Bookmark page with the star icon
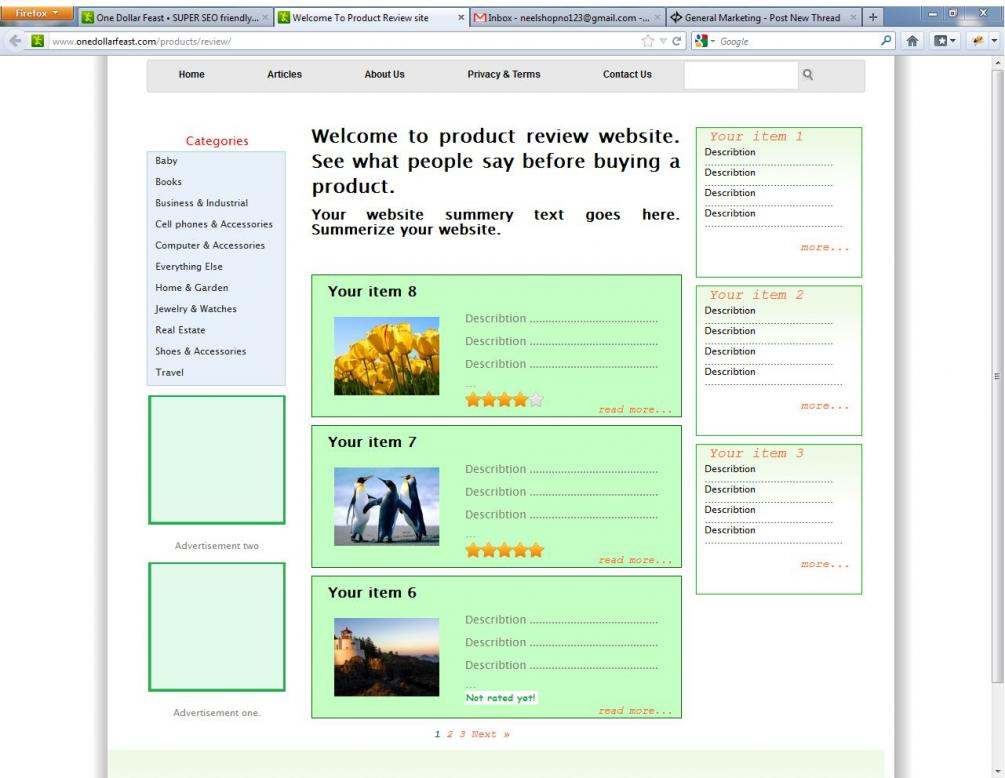1005x778 pixels. tap(647, 41)
